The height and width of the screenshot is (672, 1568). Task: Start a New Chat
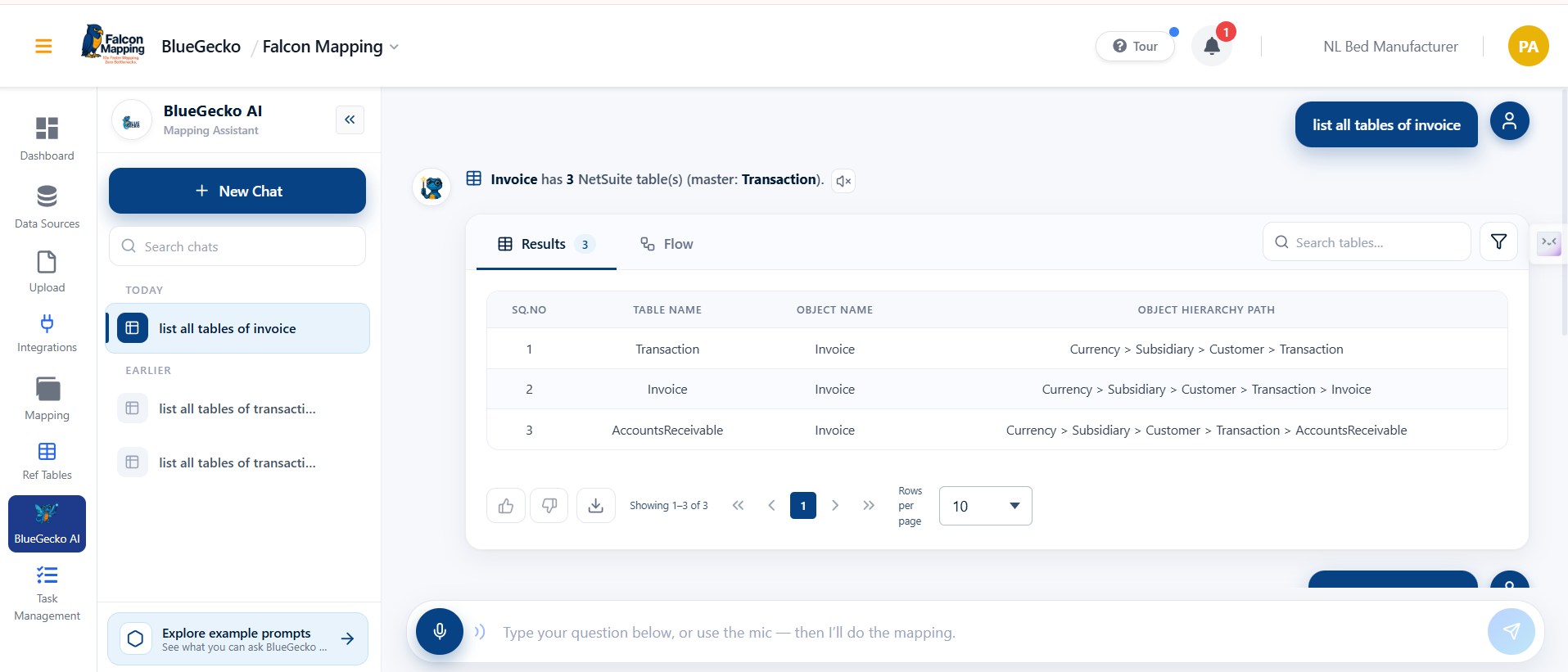click(237, 191)
